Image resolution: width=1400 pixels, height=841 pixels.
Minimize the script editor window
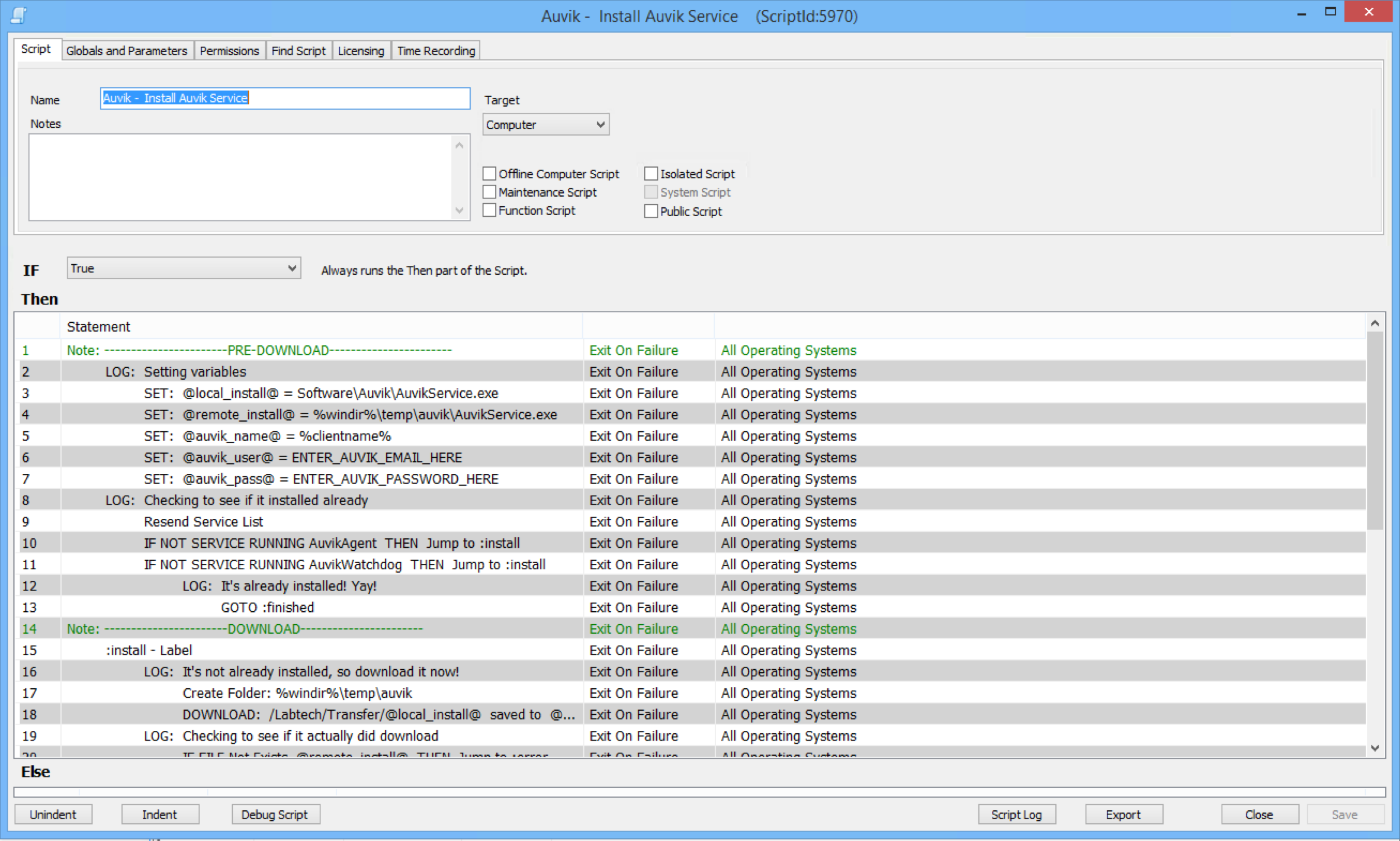coord(1301,13)
